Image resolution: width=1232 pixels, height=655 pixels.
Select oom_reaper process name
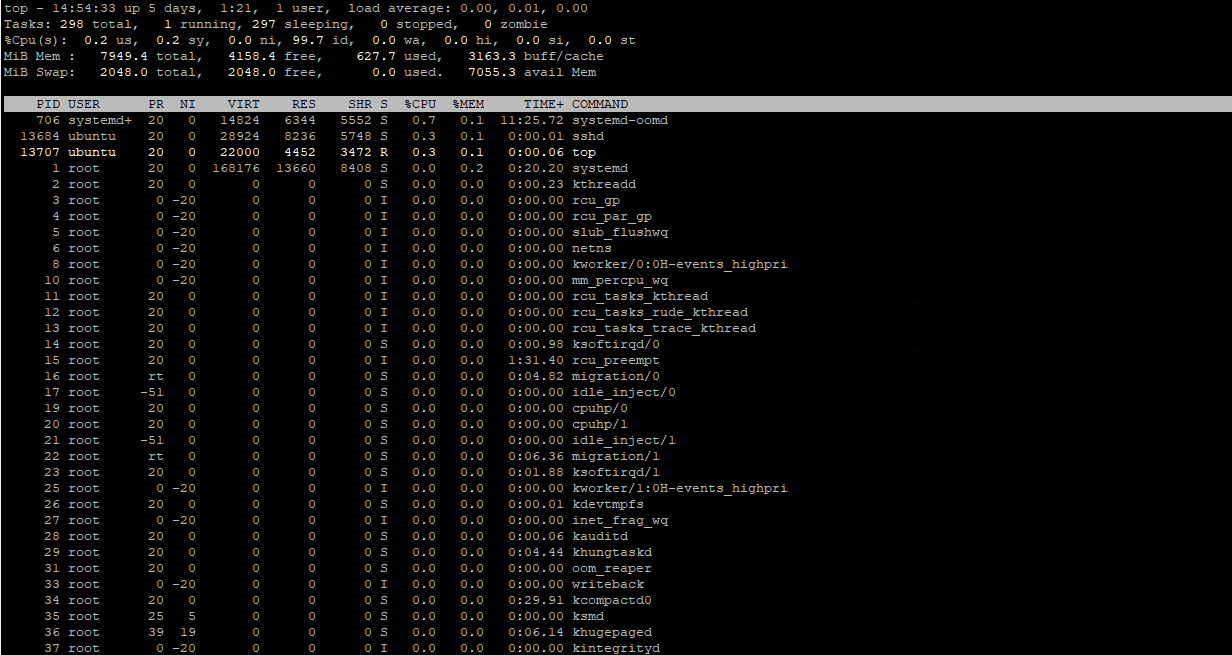[612, 568]
